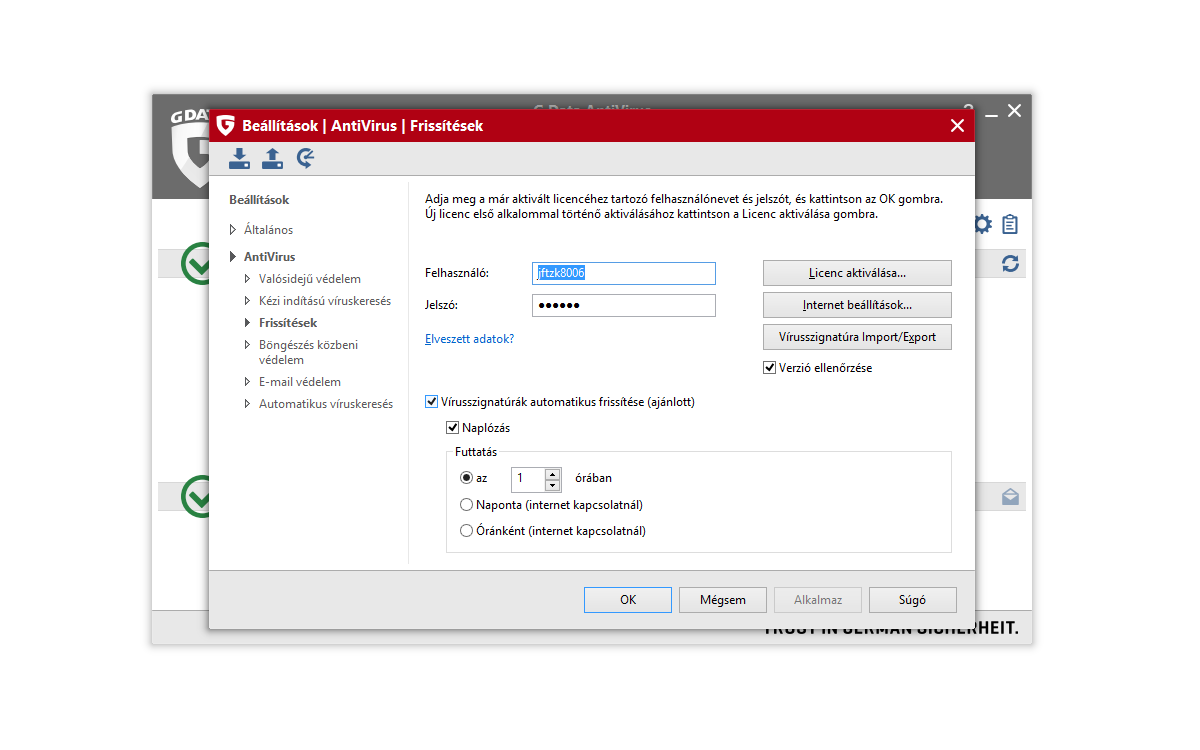Select Óránként (internet kapcsolatnál) radio button

tap(466, 531)
